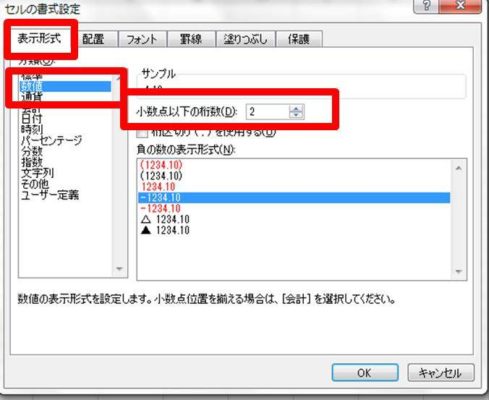Decrease decimal places with spinner down arrow
Viewport: 489px width, 400px height.
296,115
